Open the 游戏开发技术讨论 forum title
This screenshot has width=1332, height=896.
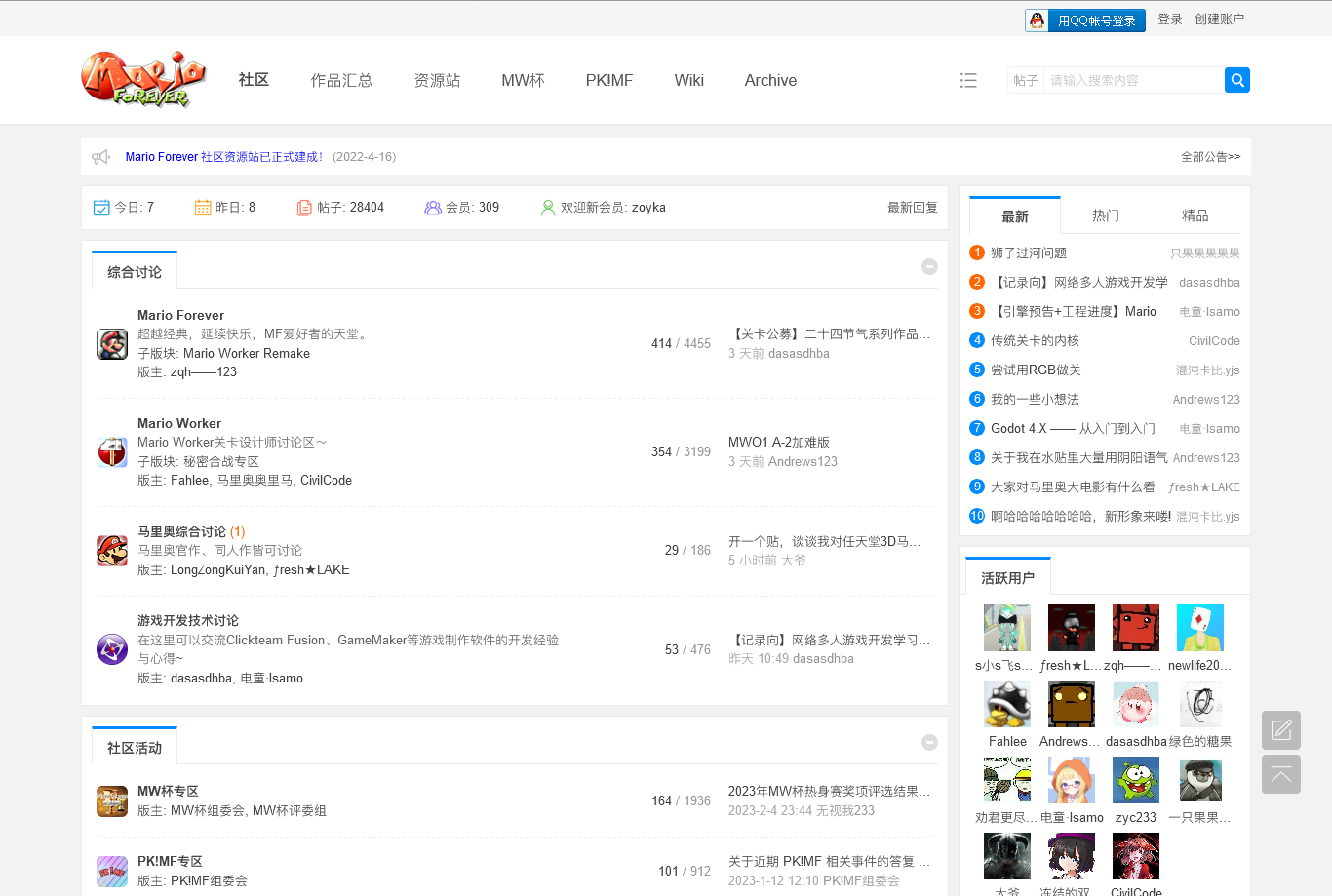(x=188, y=621)
